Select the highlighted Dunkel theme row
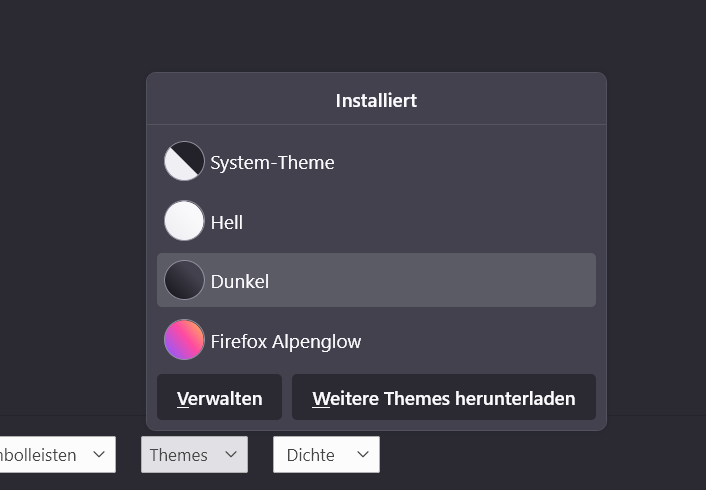Screen dimensions: 706x490 pos(376,280)
